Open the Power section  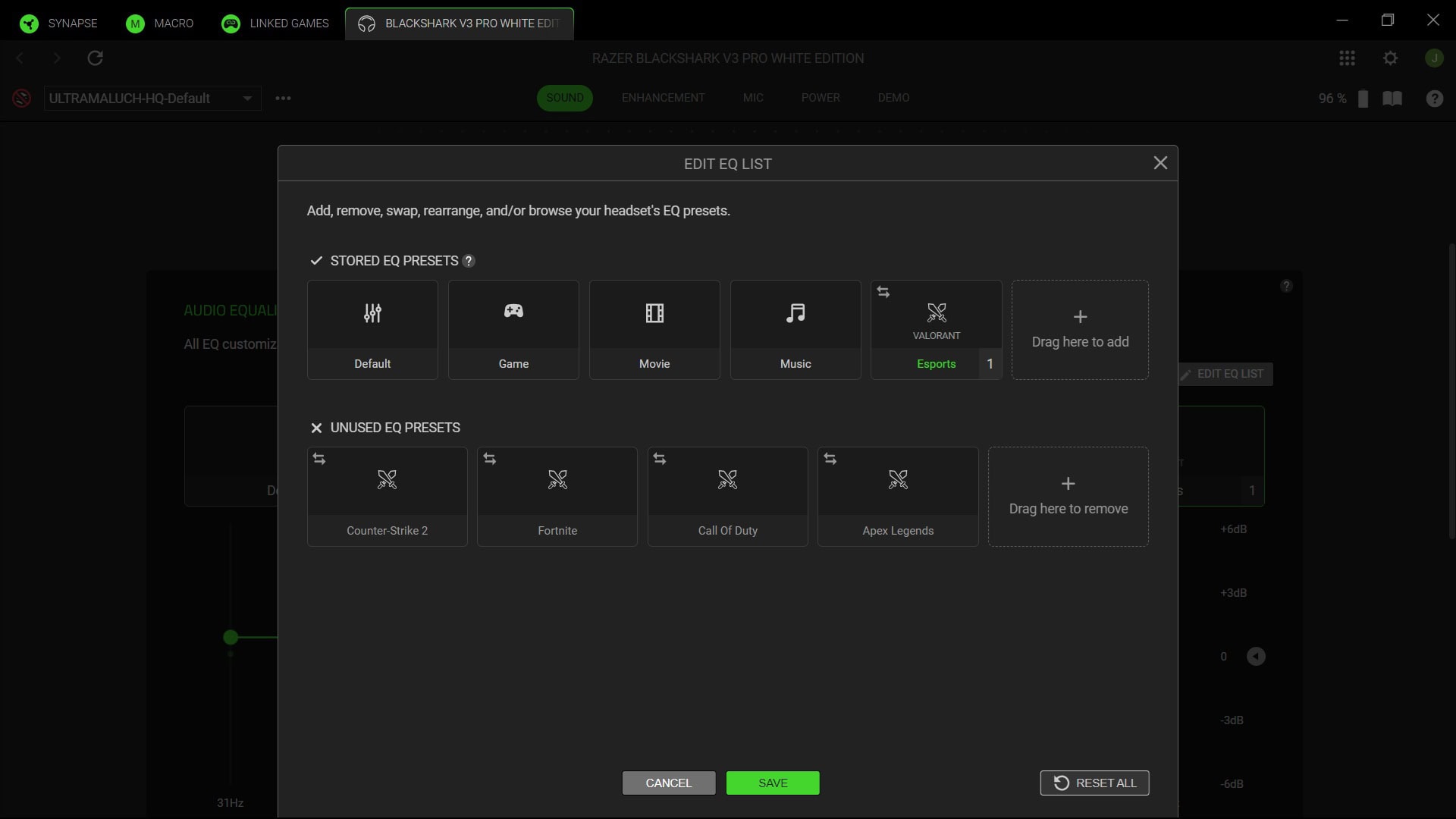point(821,98)
